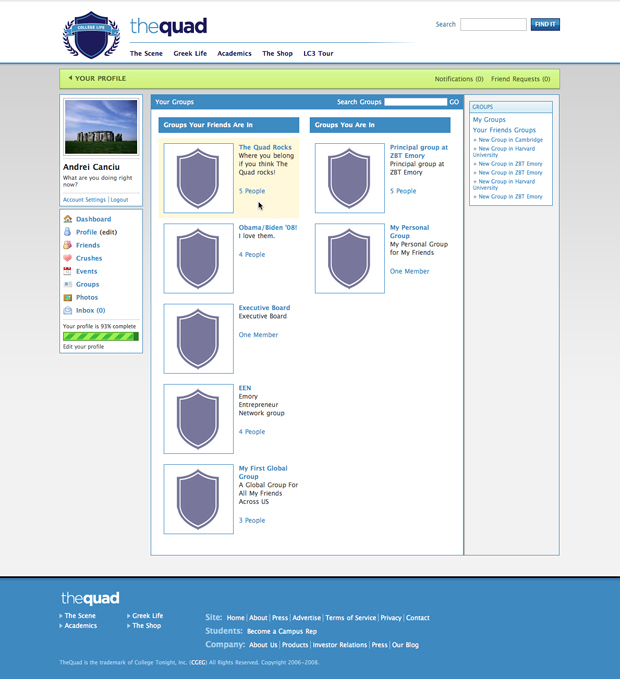Click the Friends icon in sidebar
Screen dimensions: 620x679
[x=67, y=245]
